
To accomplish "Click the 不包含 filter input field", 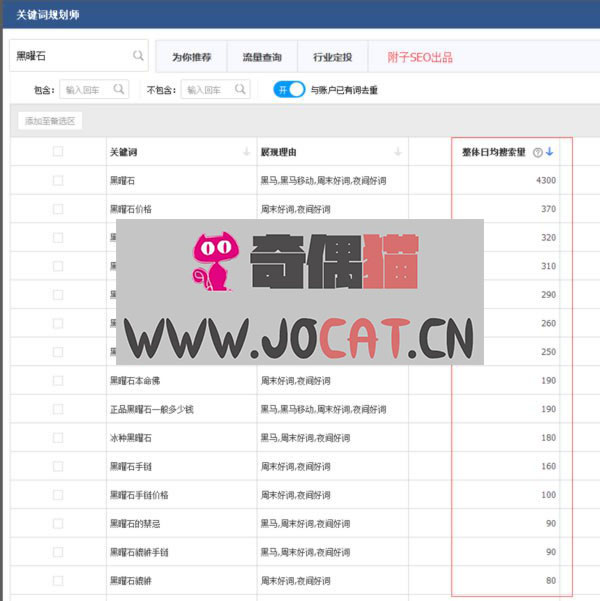I will coord(215,90).
